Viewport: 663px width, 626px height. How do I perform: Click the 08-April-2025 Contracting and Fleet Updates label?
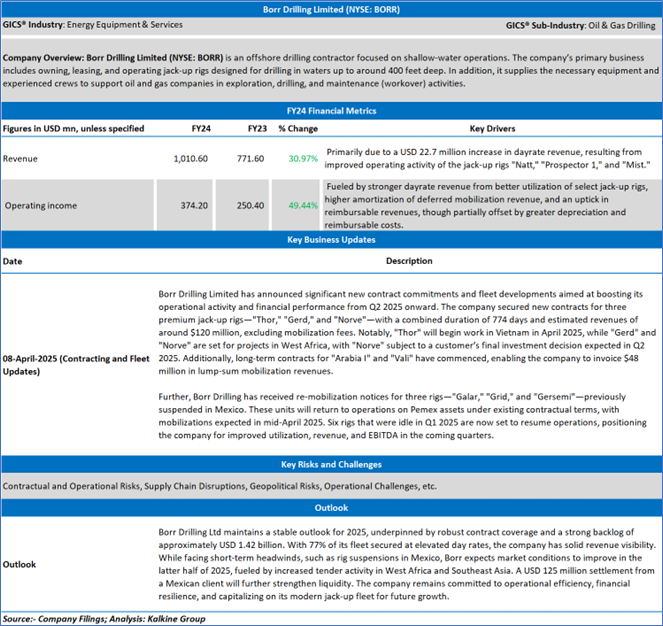click(76, 365)
